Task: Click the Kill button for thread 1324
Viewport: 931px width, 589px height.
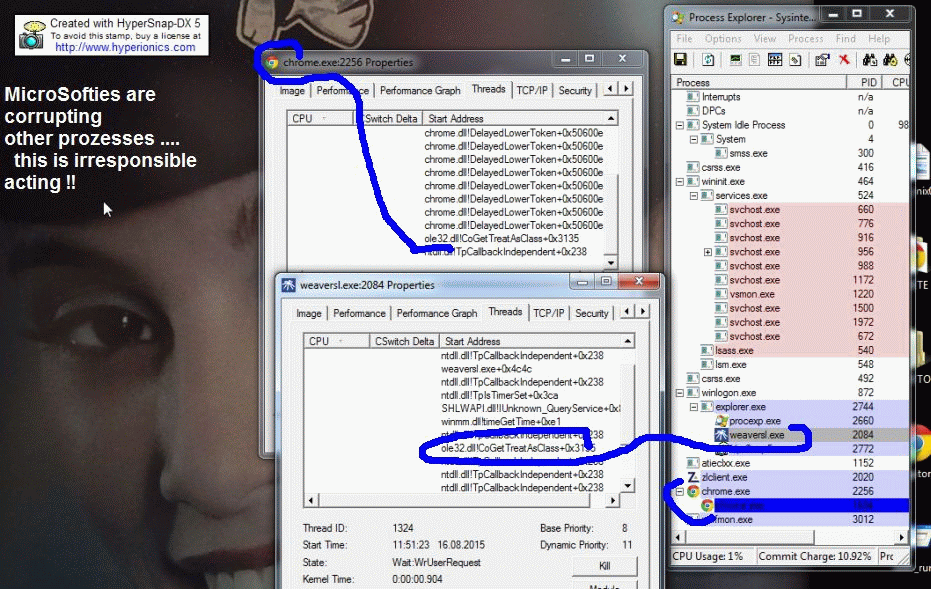Action: pyautogui.click(x=604, y=566)
